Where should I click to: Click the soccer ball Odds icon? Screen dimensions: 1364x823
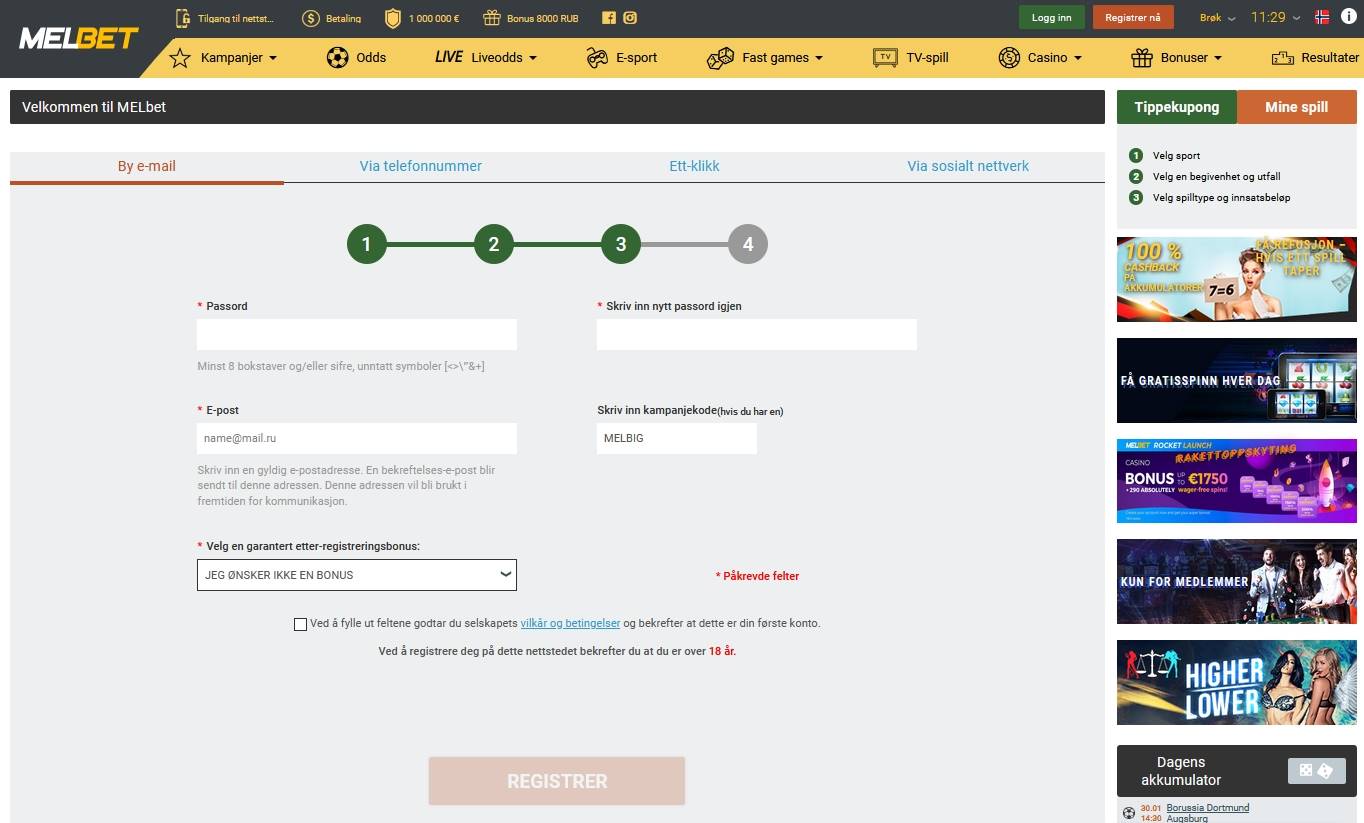tap(338, 58)
